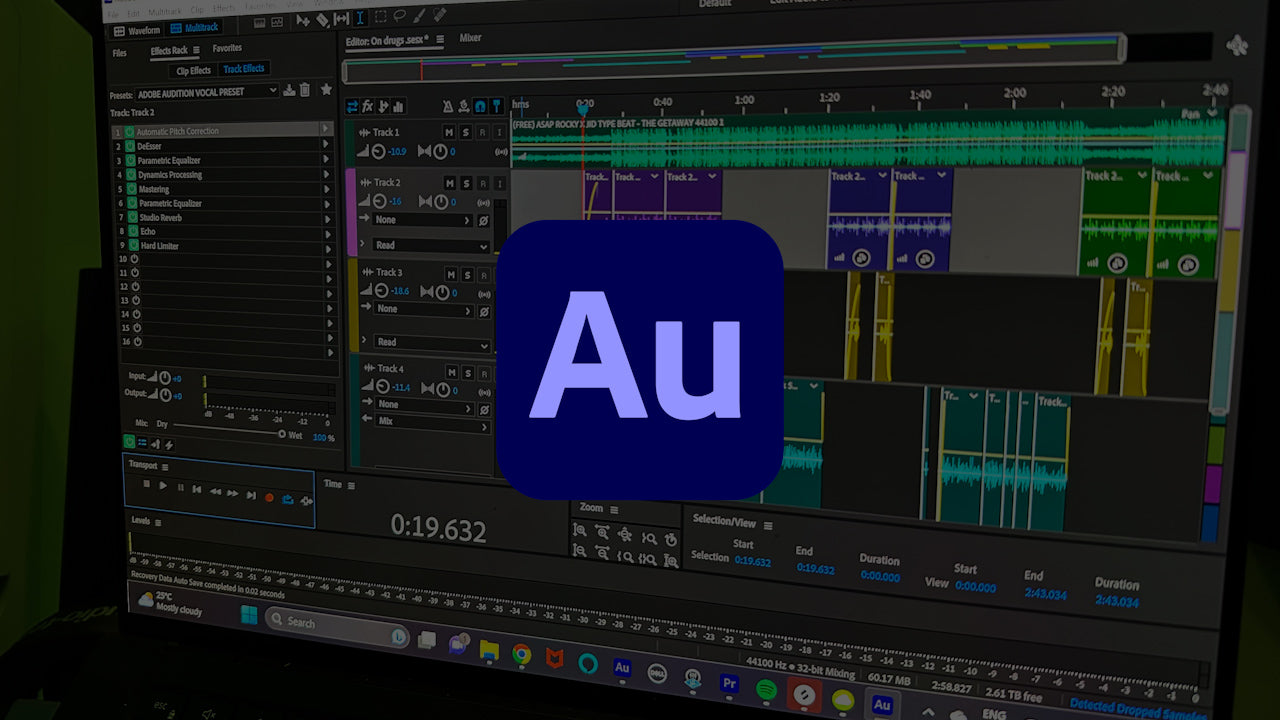Screen dimensions: 1280x720
Task: Toggle power for Studio Reverb effect
Action: tap(133, 218)
